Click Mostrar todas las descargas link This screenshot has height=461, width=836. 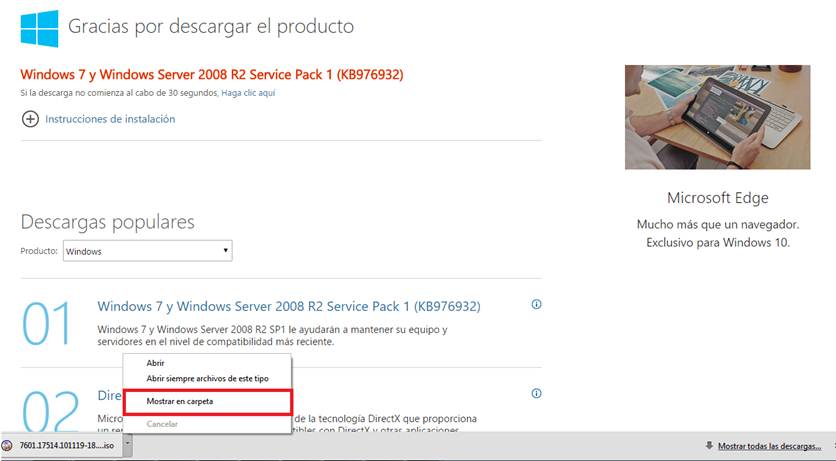[769, 446]
